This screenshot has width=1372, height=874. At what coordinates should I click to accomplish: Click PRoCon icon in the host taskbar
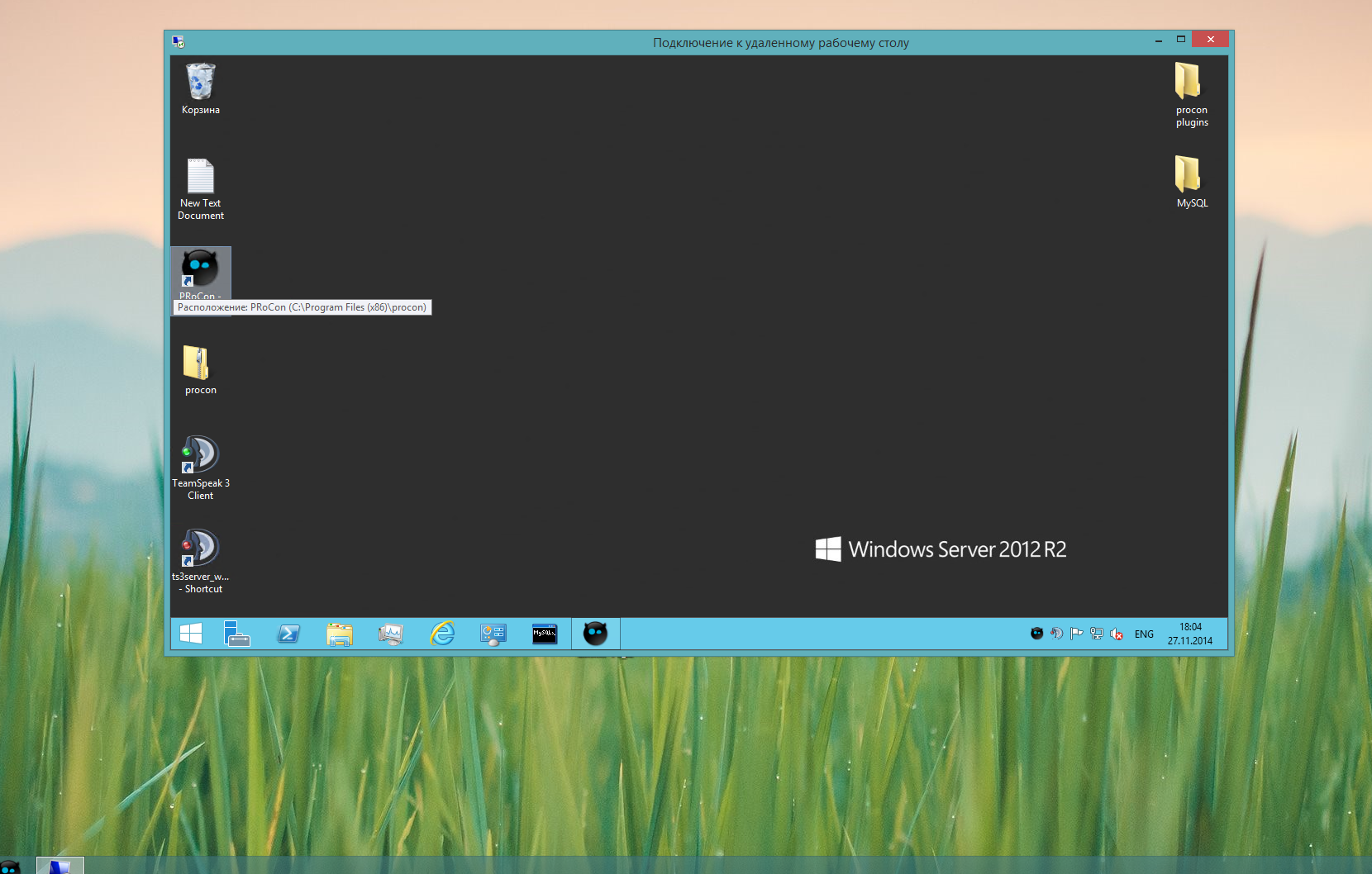[x=9, y=867]
